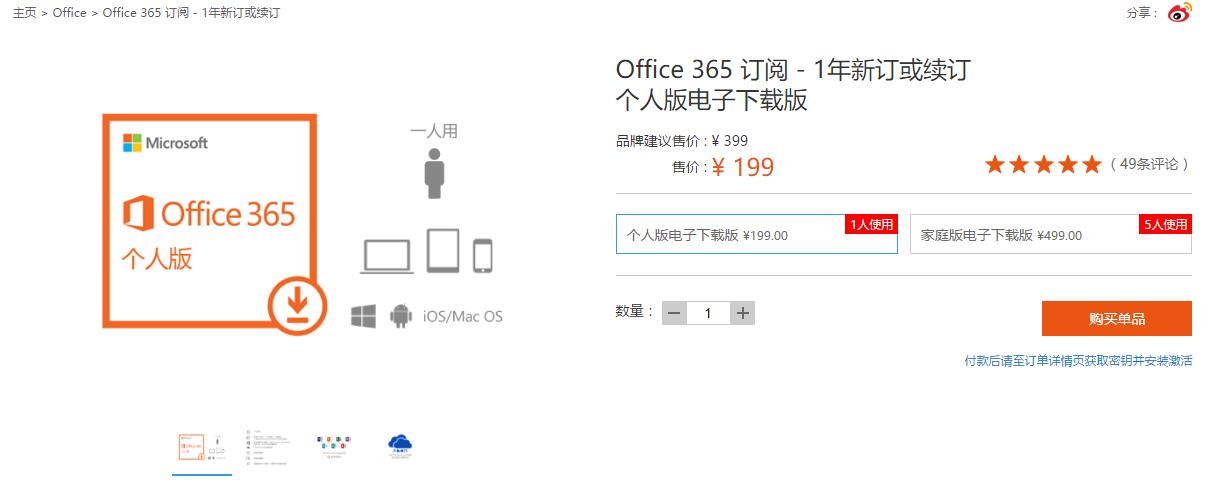
Task: Click the orange download arrow icon
Action: (297, 304)
